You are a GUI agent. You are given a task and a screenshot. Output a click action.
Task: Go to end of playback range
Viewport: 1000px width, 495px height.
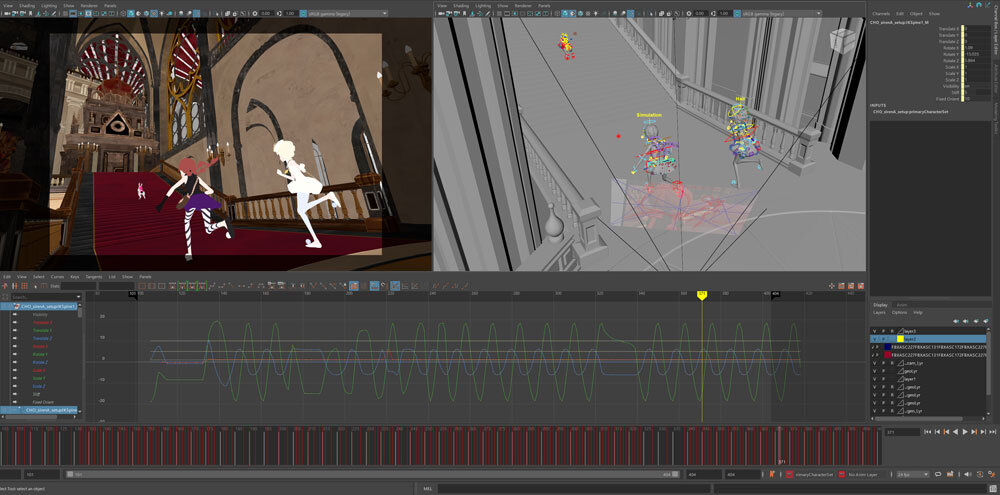992,432
